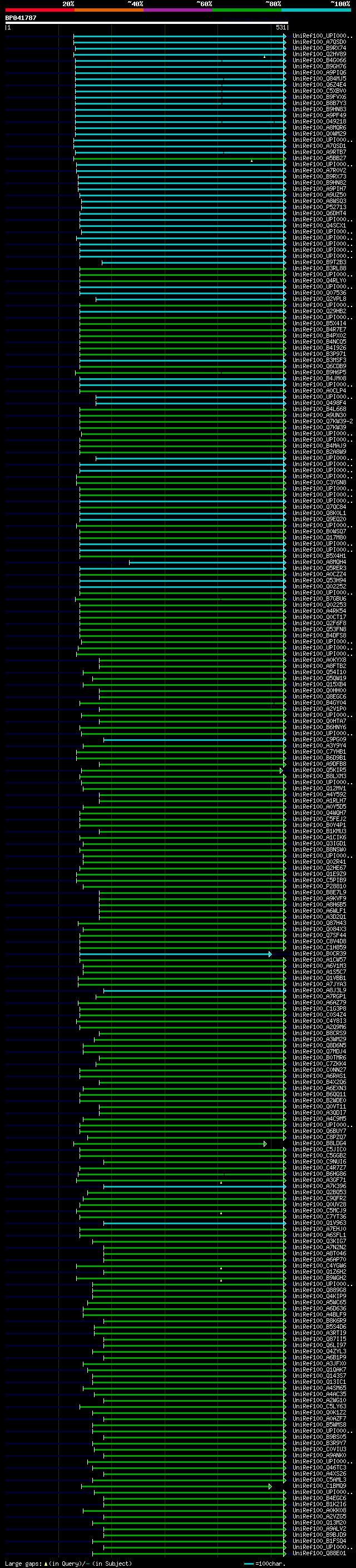Click the UniRef100_Q3IGD1 label

[319, 844]
